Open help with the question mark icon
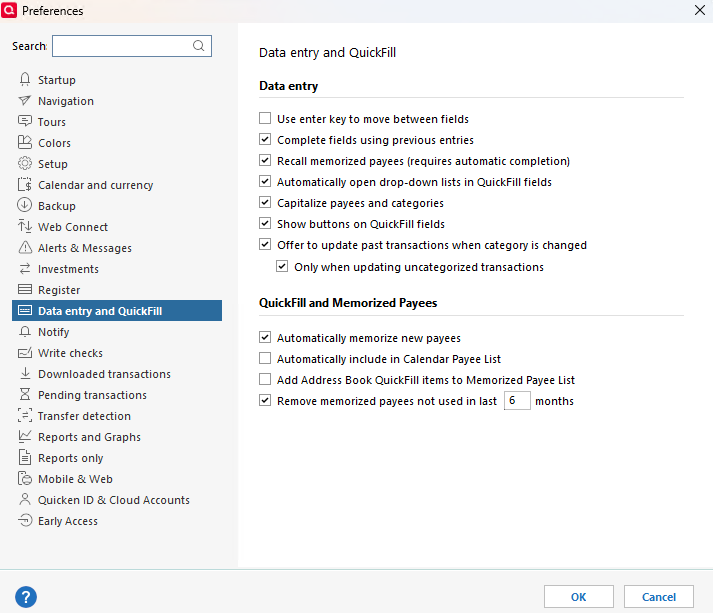 point(26,597)
